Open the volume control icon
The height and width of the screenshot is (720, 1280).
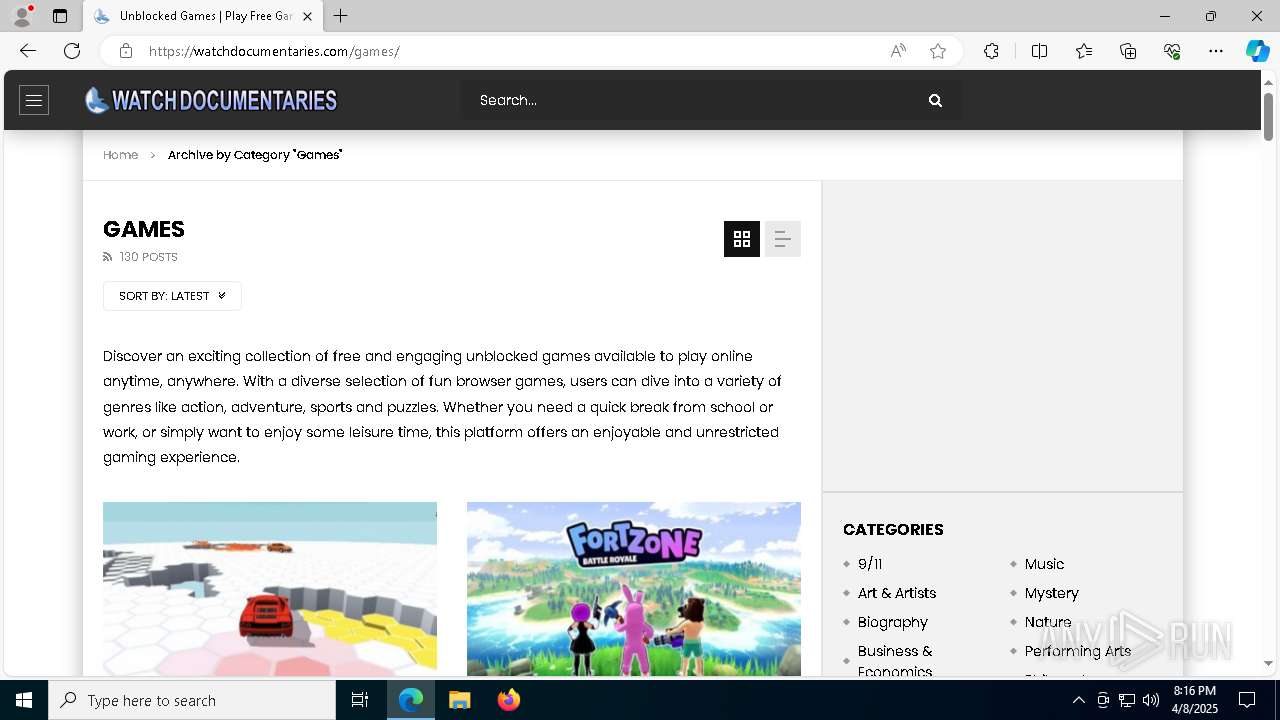(1151, 700)
